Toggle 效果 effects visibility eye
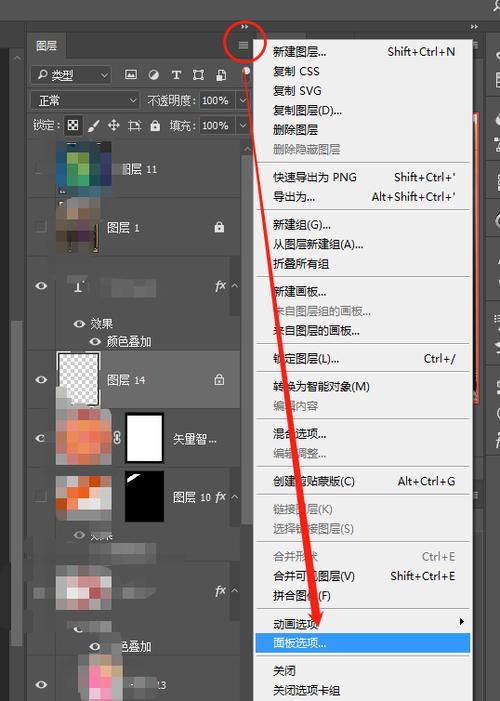Image resolution: width=500 pixels, height=701 pixels. tap(79, 324)
